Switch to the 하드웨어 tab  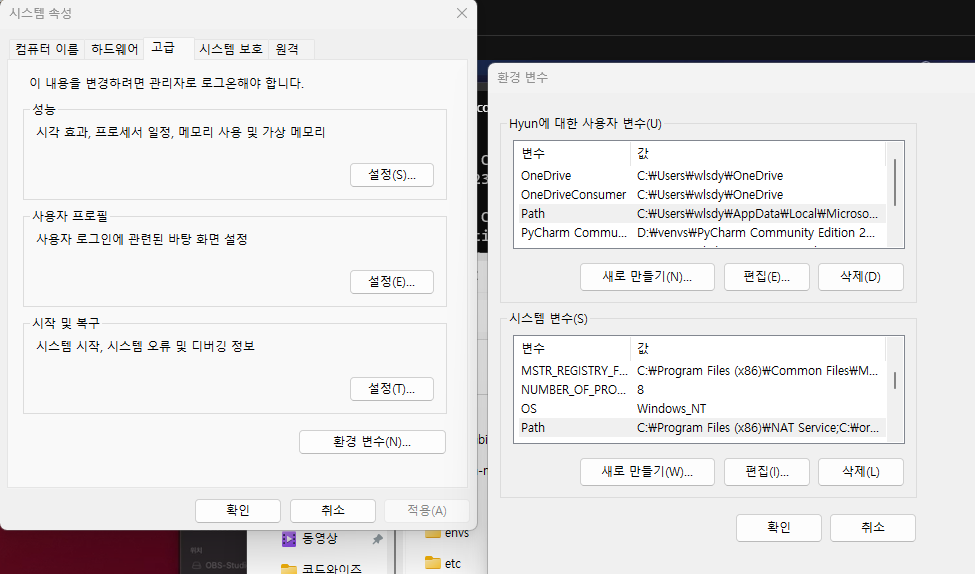point(114,49)
